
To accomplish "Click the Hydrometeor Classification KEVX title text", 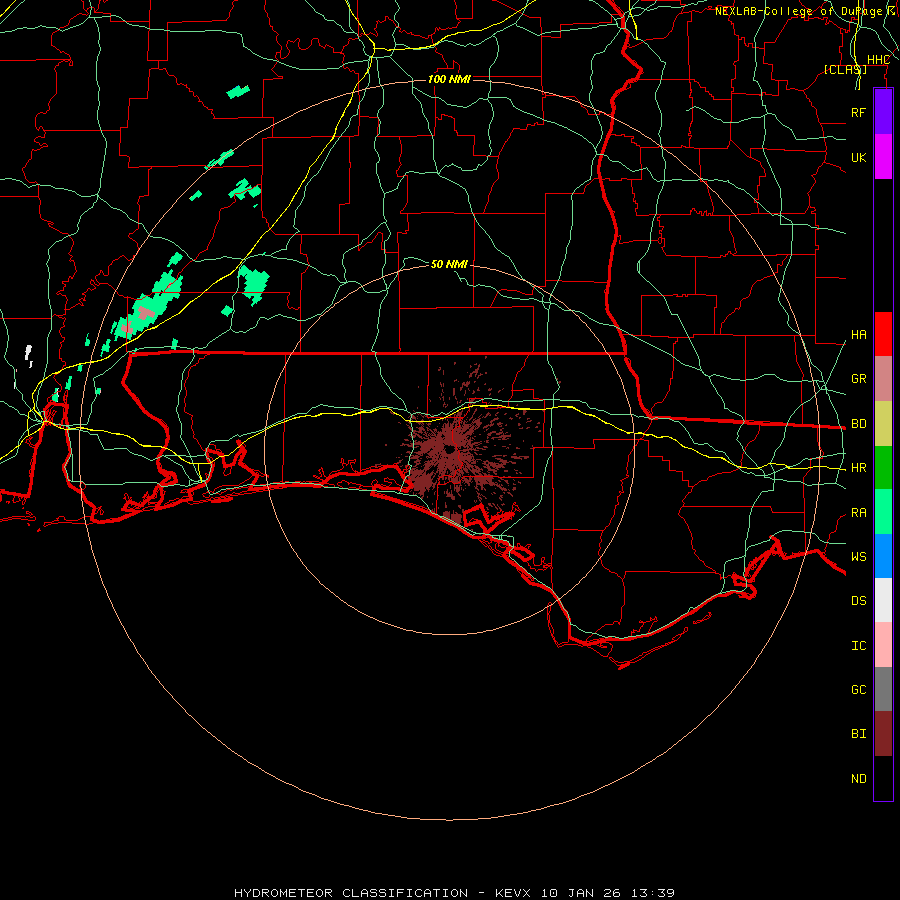I will click(x=454, y=893).
